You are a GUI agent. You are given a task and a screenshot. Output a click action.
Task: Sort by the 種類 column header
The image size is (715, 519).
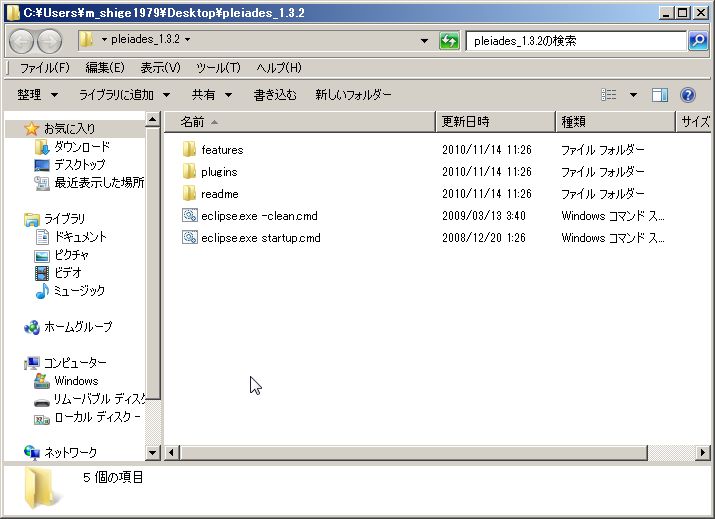(615, 122)
